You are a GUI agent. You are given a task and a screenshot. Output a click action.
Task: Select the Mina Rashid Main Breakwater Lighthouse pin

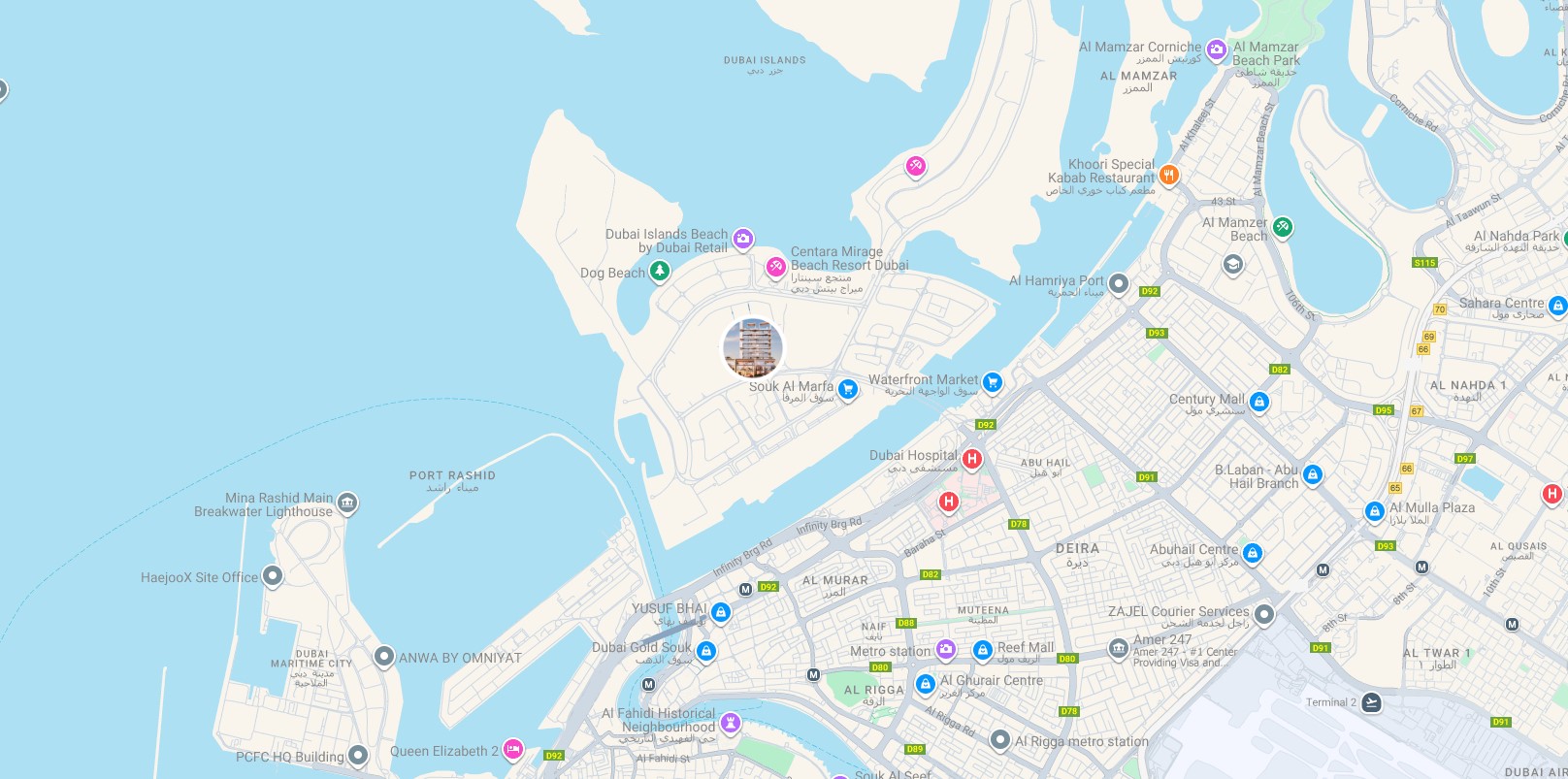coord(347,504)
